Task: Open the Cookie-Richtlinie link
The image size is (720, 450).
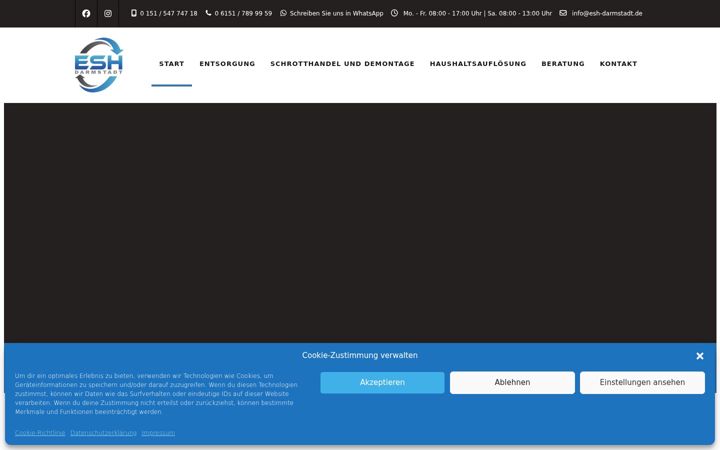Action: click(40, 433)
